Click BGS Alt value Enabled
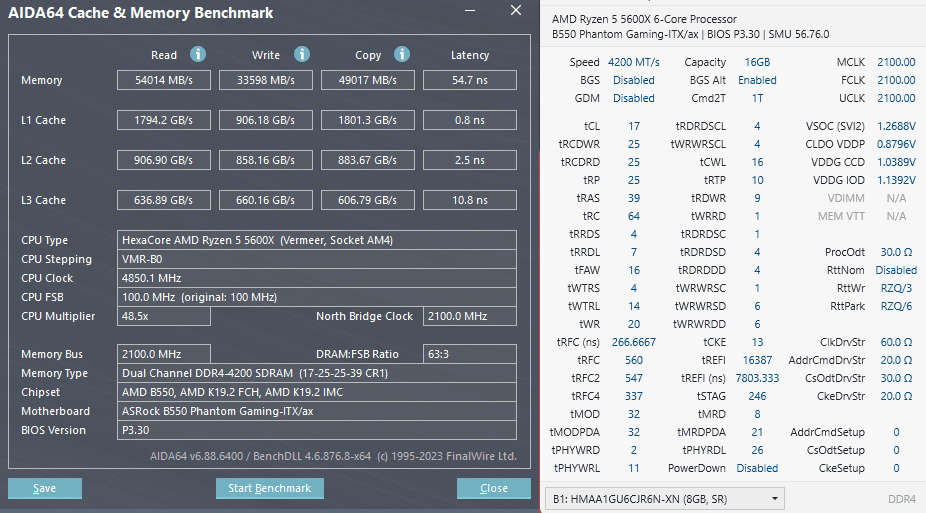The height and width of the screenshot is (513, 926). click(x=757, y=80)
